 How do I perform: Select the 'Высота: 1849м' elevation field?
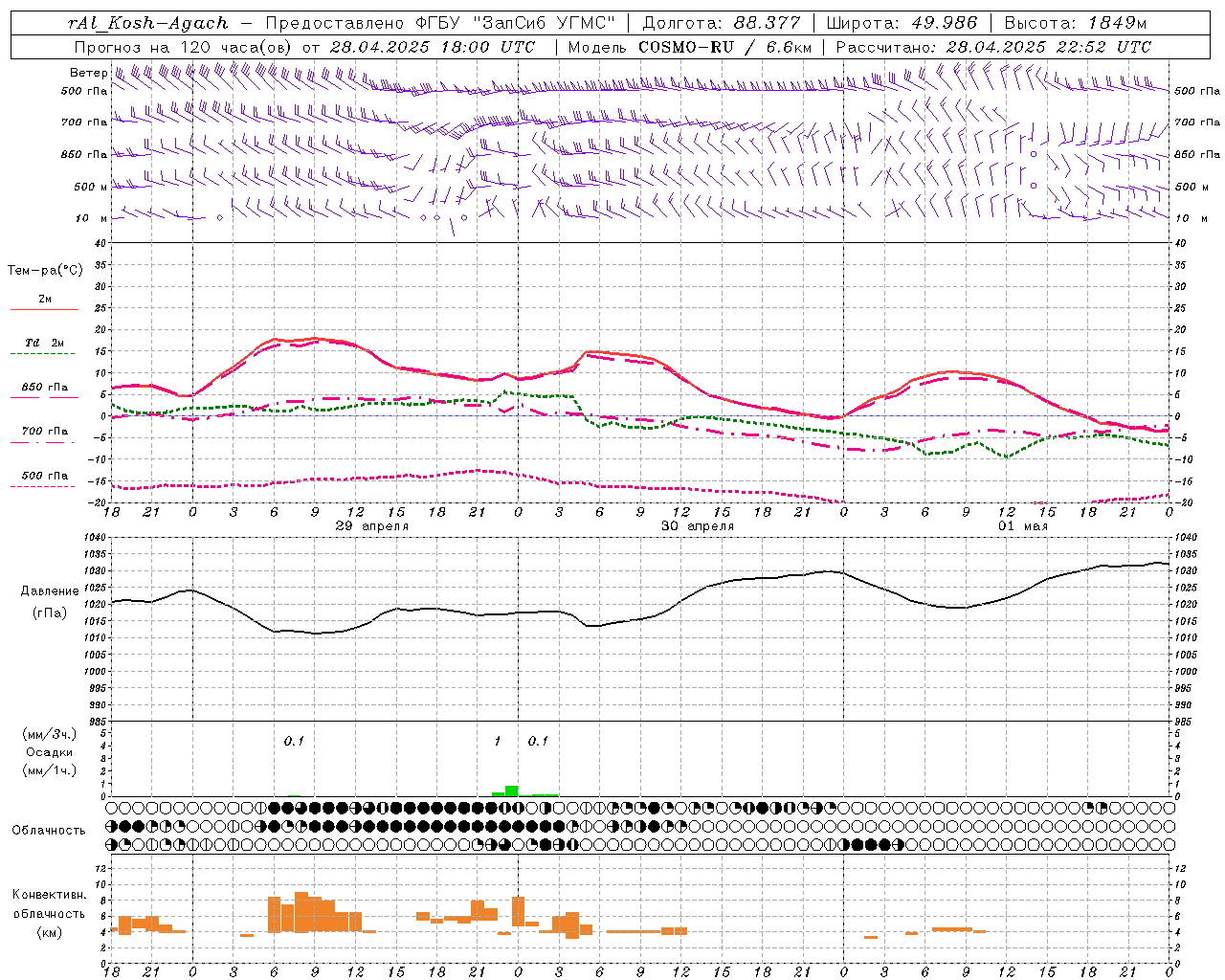(1076, 23)
